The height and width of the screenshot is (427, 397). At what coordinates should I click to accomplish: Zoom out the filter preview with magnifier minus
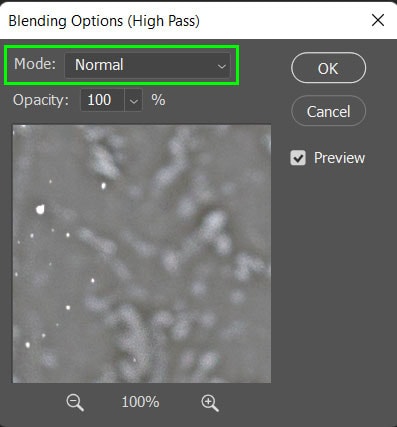(x=75, y=402)
